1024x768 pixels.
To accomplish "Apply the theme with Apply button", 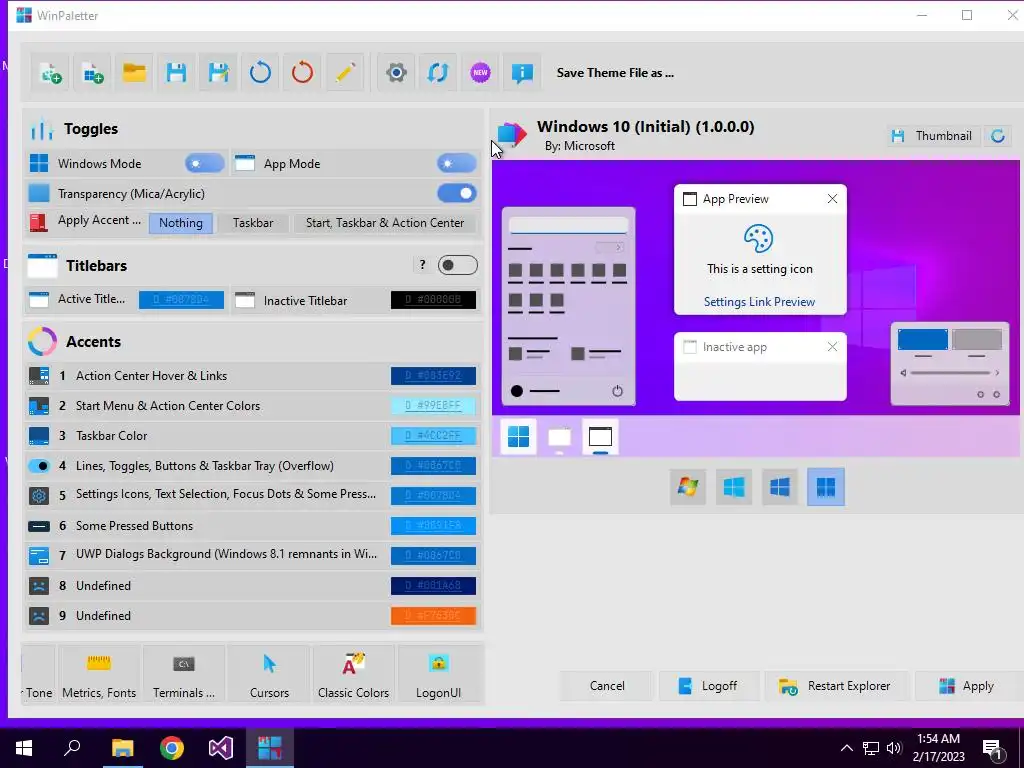I will 968,686.
